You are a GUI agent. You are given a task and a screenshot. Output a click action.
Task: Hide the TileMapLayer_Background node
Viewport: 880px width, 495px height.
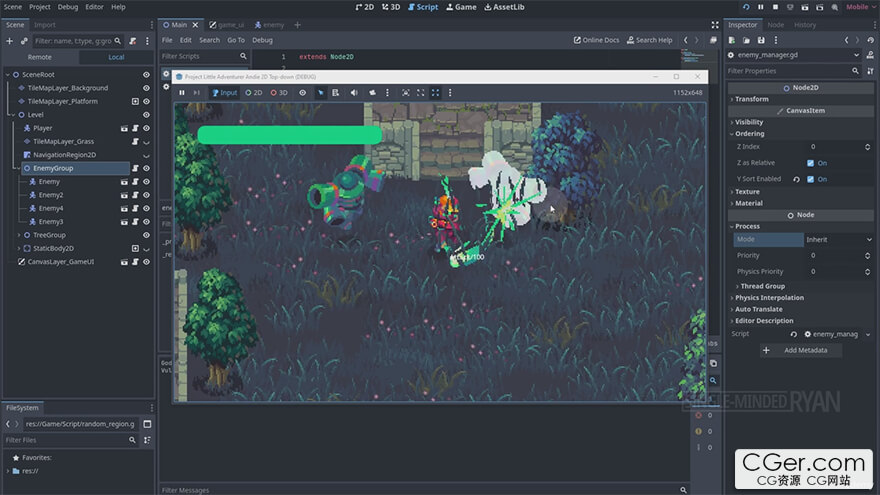click(x=146, y=88)
